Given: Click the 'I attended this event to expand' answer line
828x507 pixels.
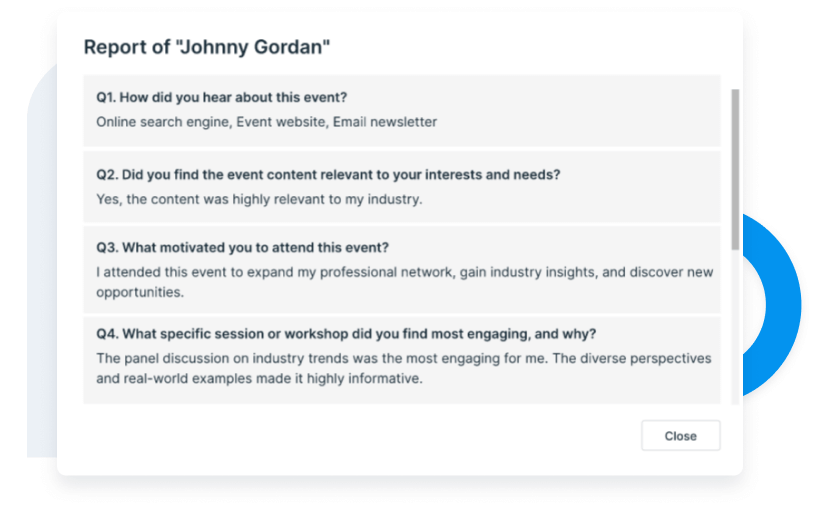Looking at the screenshot, I should pos(404,272).
